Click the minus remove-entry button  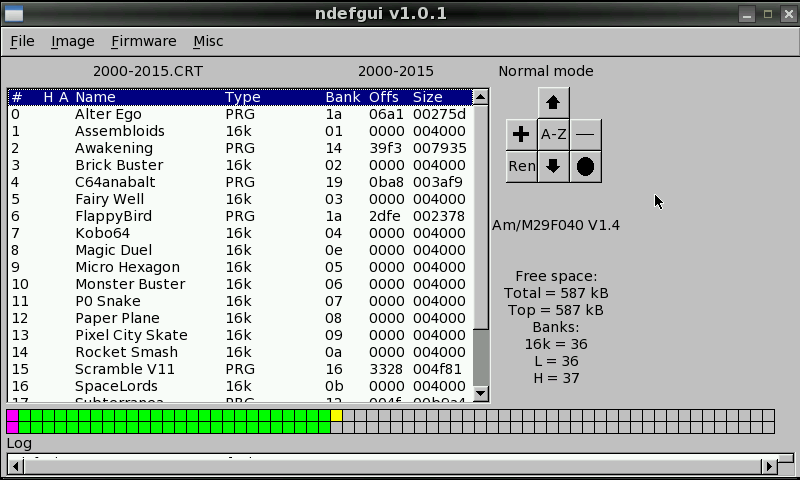pyautogui.click(x=585, y=135)
